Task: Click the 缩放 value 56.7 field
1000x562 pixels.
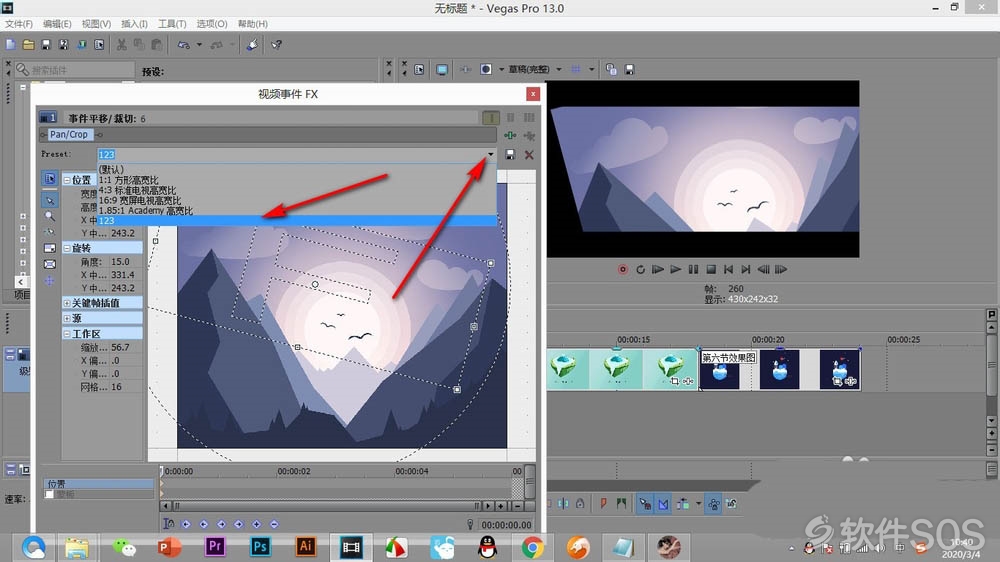Action: point(125,348)
